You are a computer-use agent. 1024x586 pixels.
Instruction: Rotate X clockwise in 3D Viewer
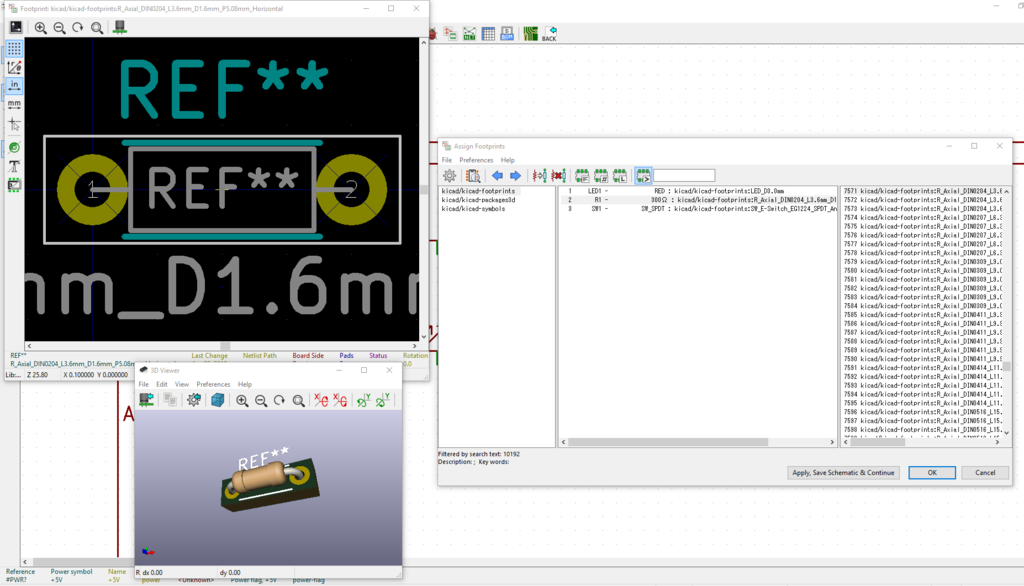321,400
